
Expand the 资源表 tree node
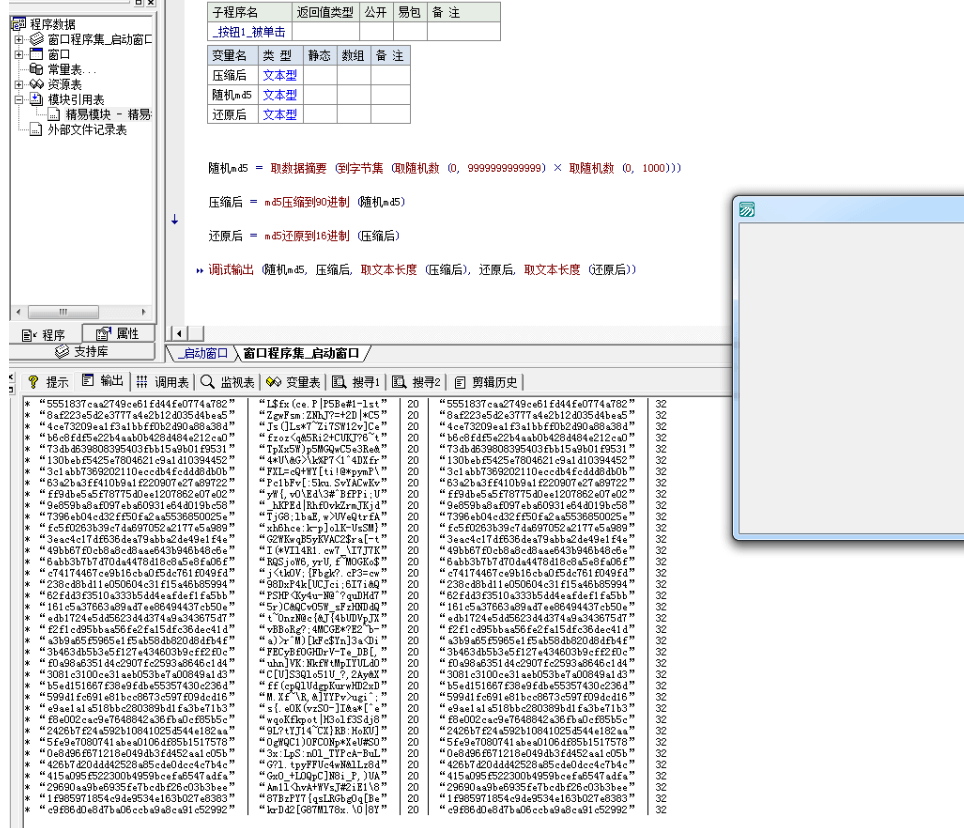pyautogui.click(x=19, y=84)
